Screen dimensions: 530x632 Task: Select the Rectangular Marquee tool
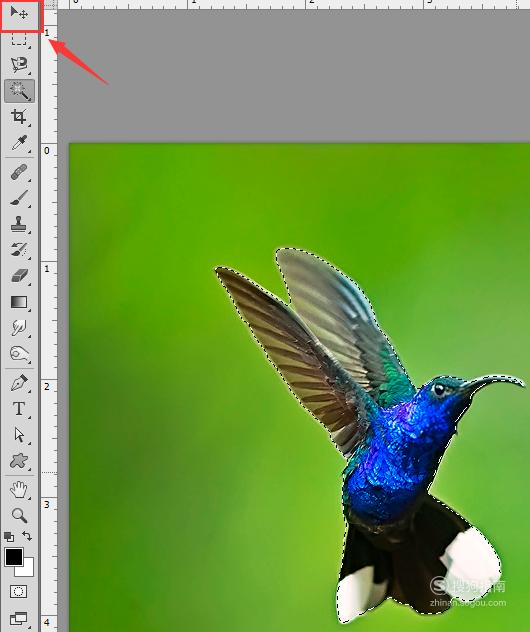pyautogui.click(x=19, y=40)
